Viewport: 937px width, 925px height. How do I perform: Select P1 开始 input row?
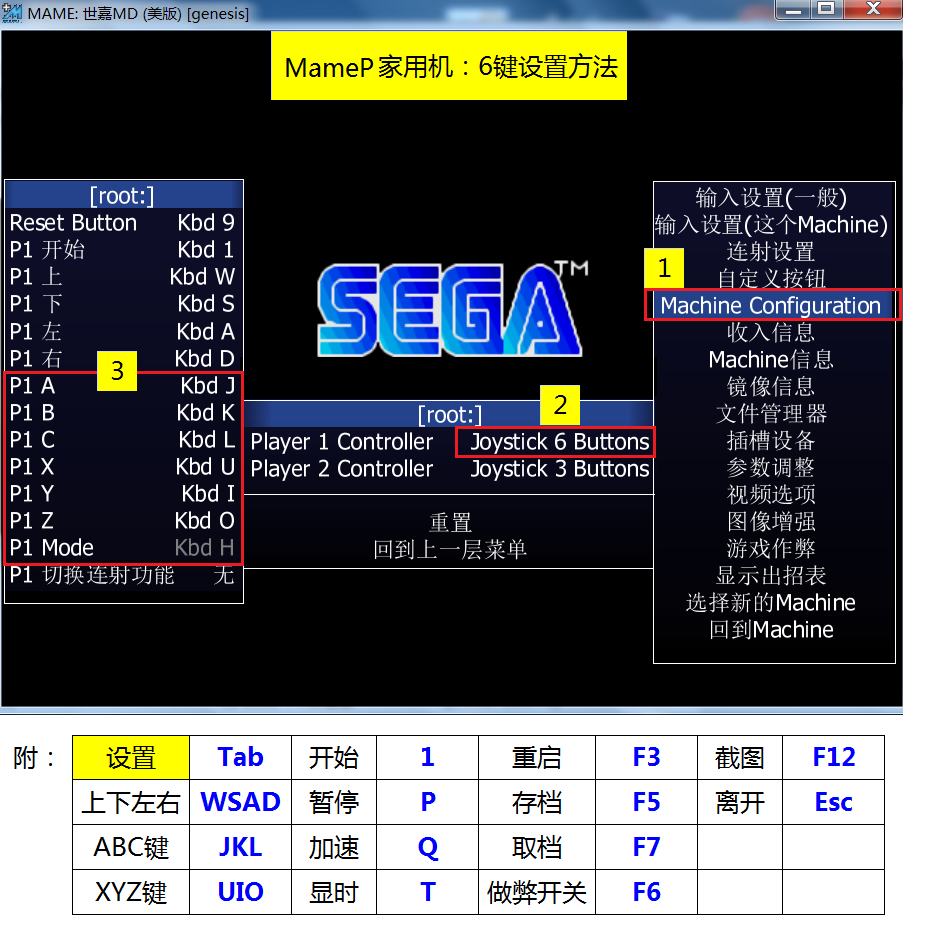point(123,250)
